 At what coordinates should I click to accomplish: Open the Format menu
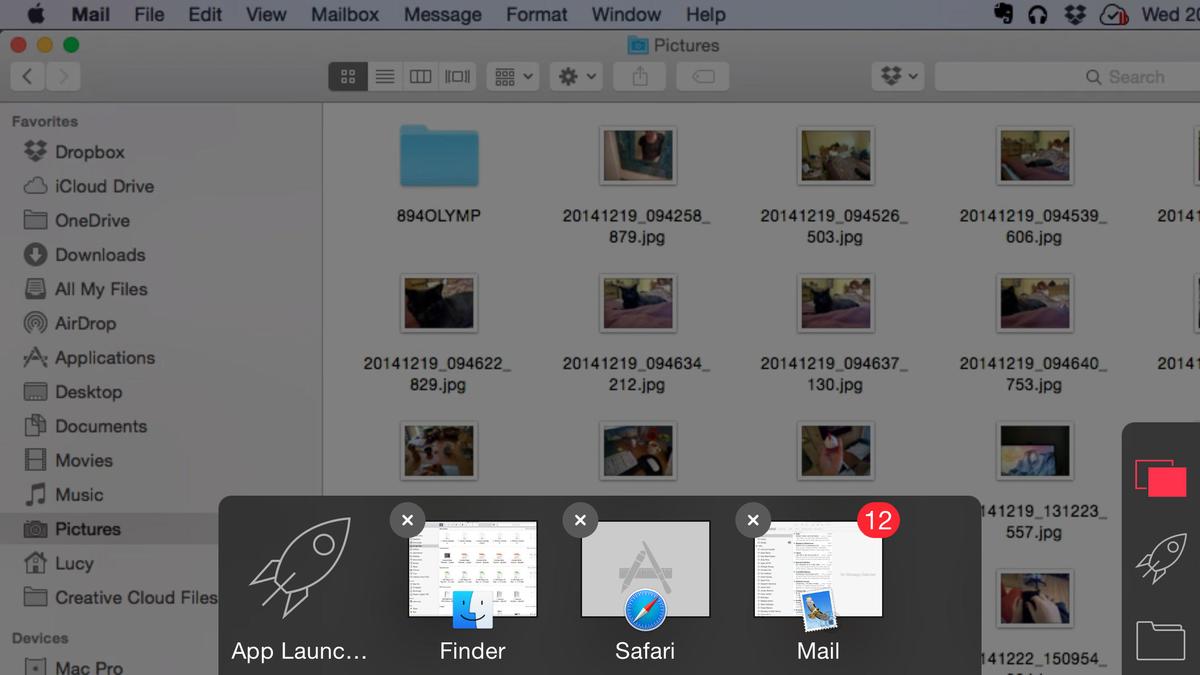point(537,14)
